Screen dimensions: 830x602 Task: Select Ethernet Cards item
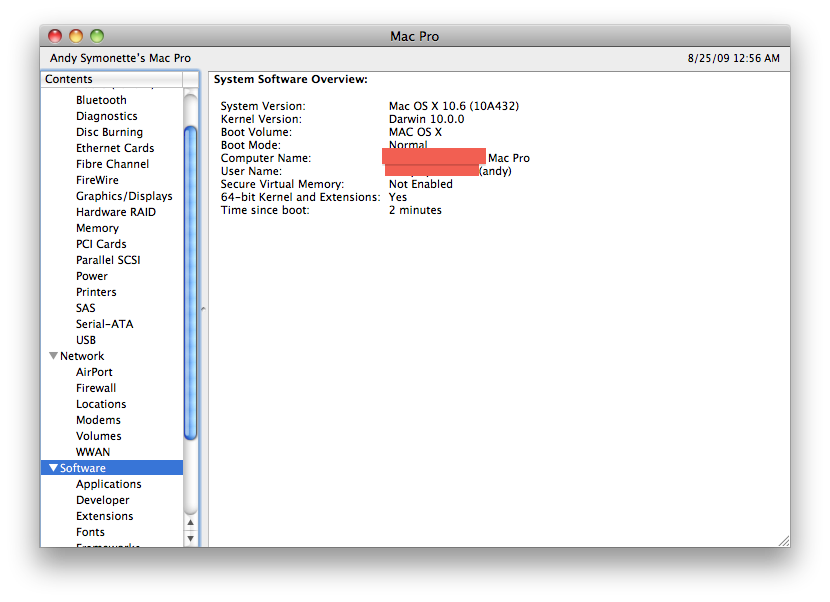tap(115, 148)
